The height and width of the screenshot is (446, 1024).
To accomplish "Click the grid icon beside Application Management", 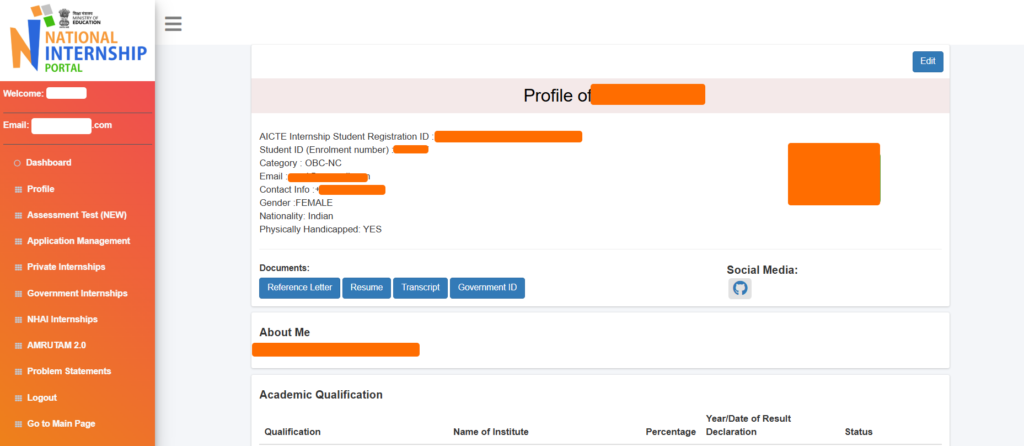I will click(18, 242).
